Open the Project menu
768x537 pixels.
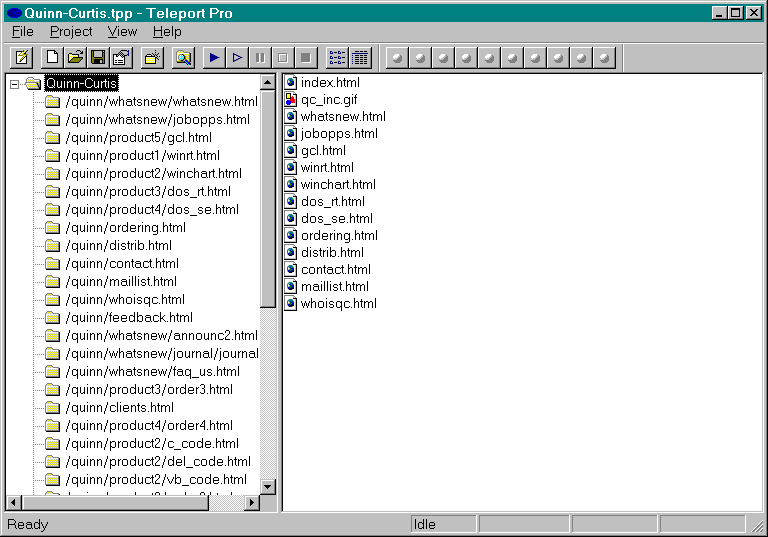pyautogui.click(x=71, y=31)
